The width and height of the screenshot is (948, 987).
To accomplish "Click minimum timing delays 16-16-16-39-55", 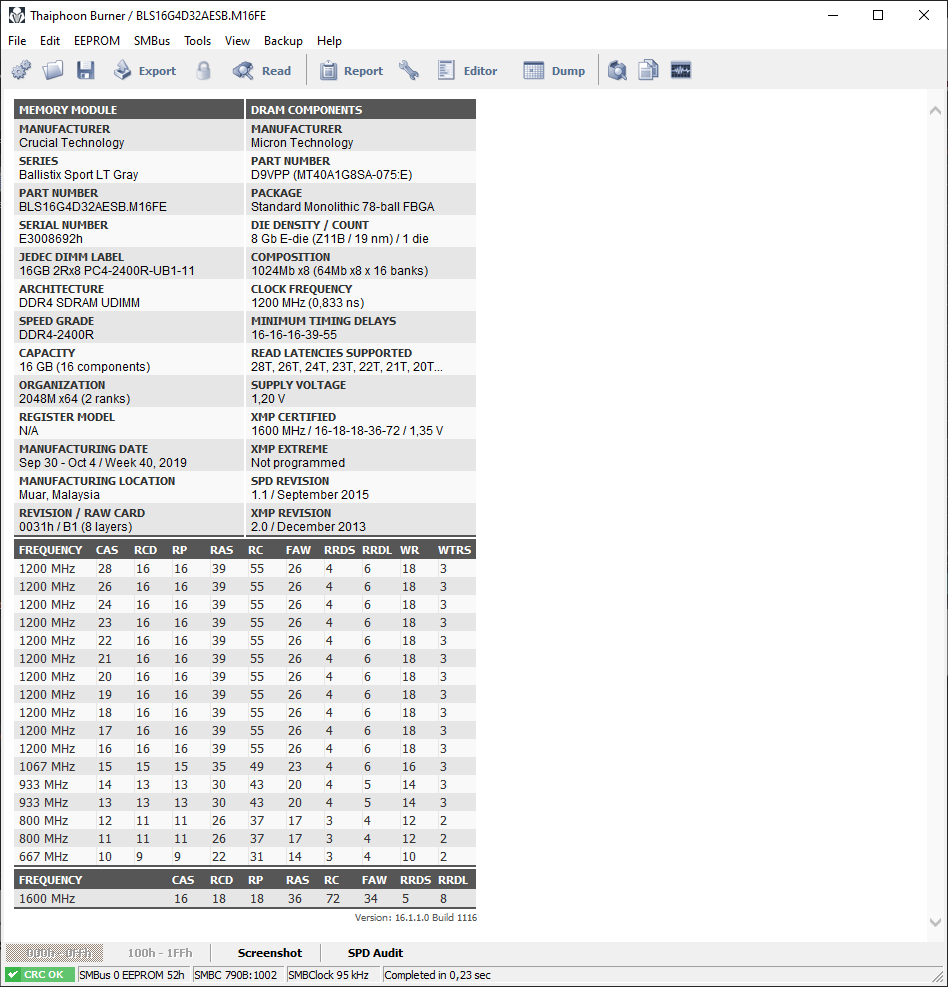I will [x=294, y=335].
